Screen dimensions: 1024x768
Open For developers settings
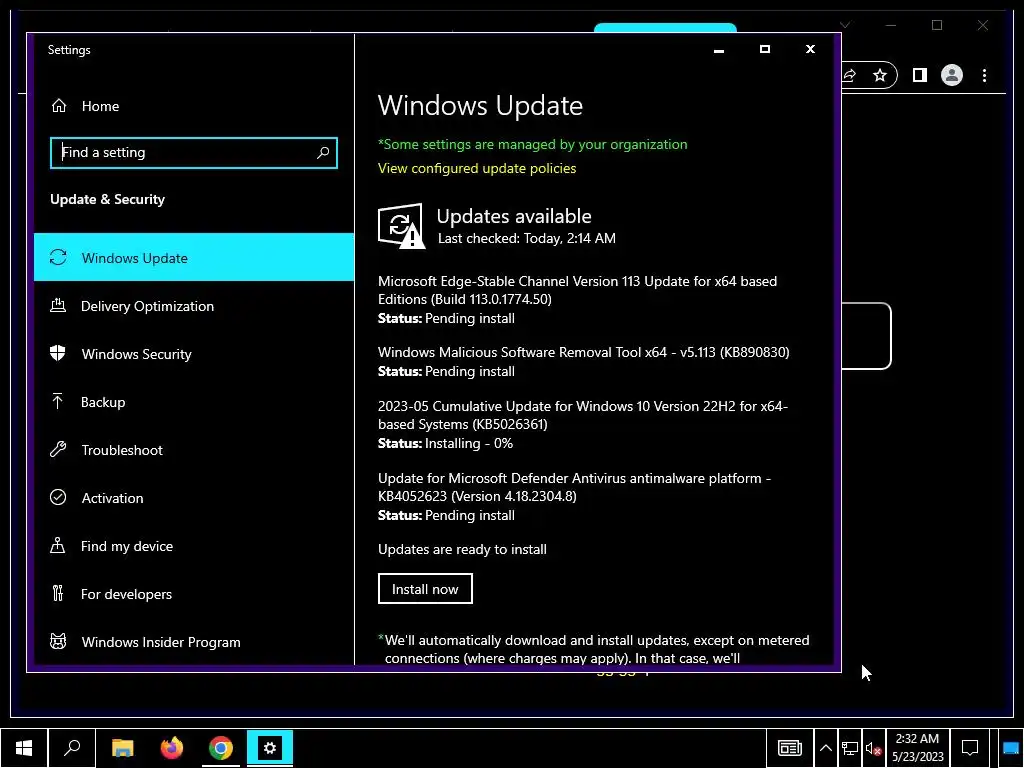(194, 594)
